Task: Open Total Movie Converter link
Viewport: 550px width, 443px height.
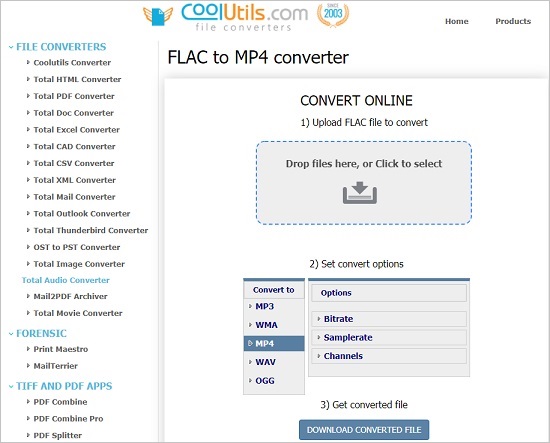Action: (78, 313)
